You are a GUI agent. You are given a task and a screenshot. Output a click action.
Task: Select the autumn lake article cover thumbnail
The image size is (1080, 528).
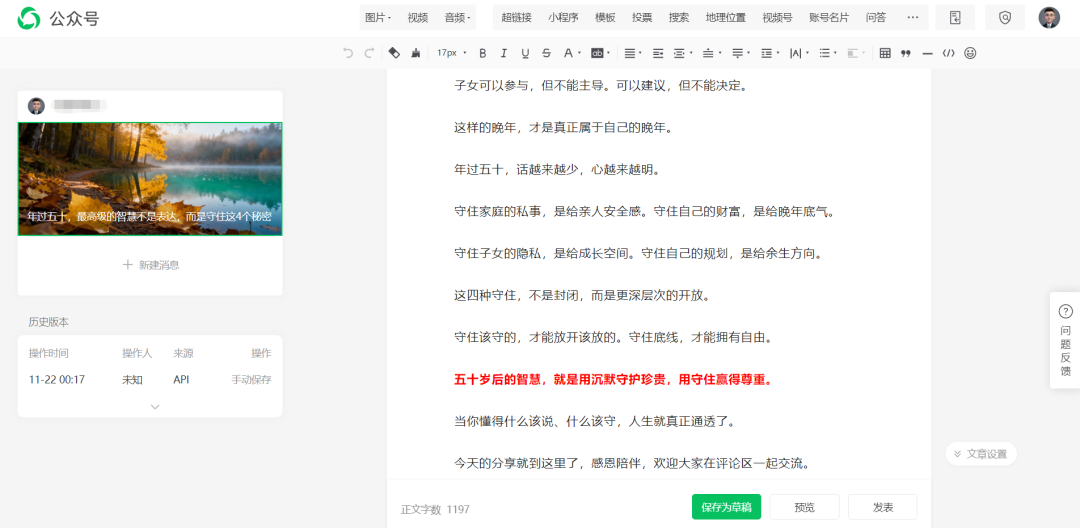click(150, 179)
